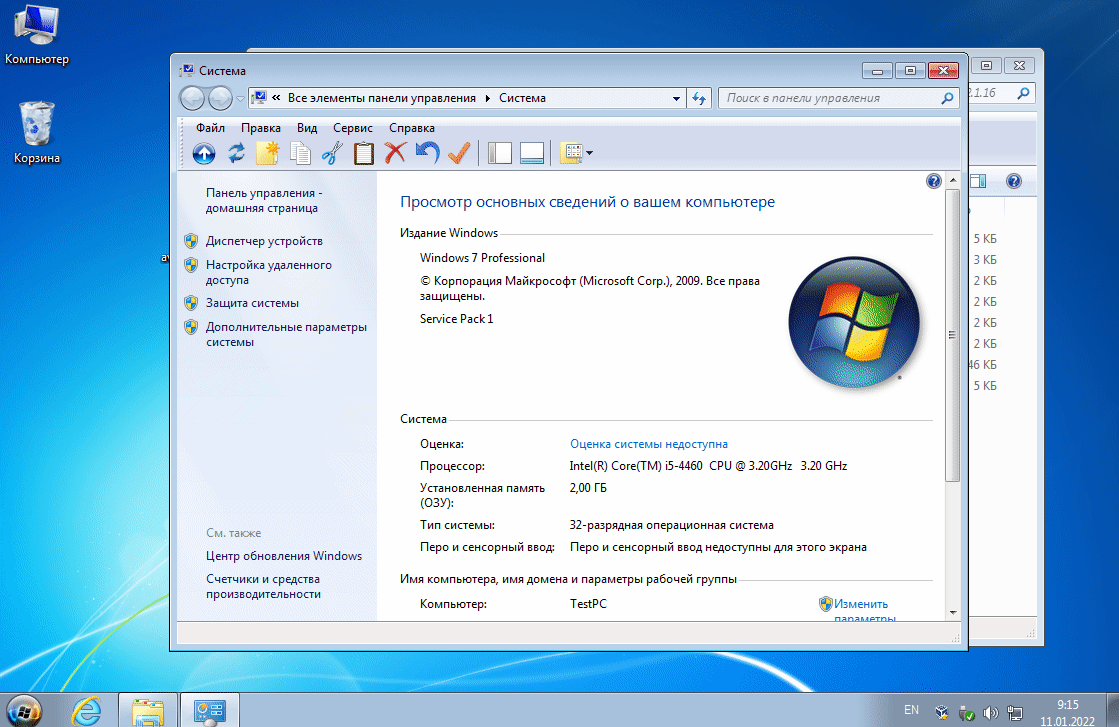Click the scrollbar up arrow
This screenshot has height=727, width=1119.
click(x=953, y=181)
